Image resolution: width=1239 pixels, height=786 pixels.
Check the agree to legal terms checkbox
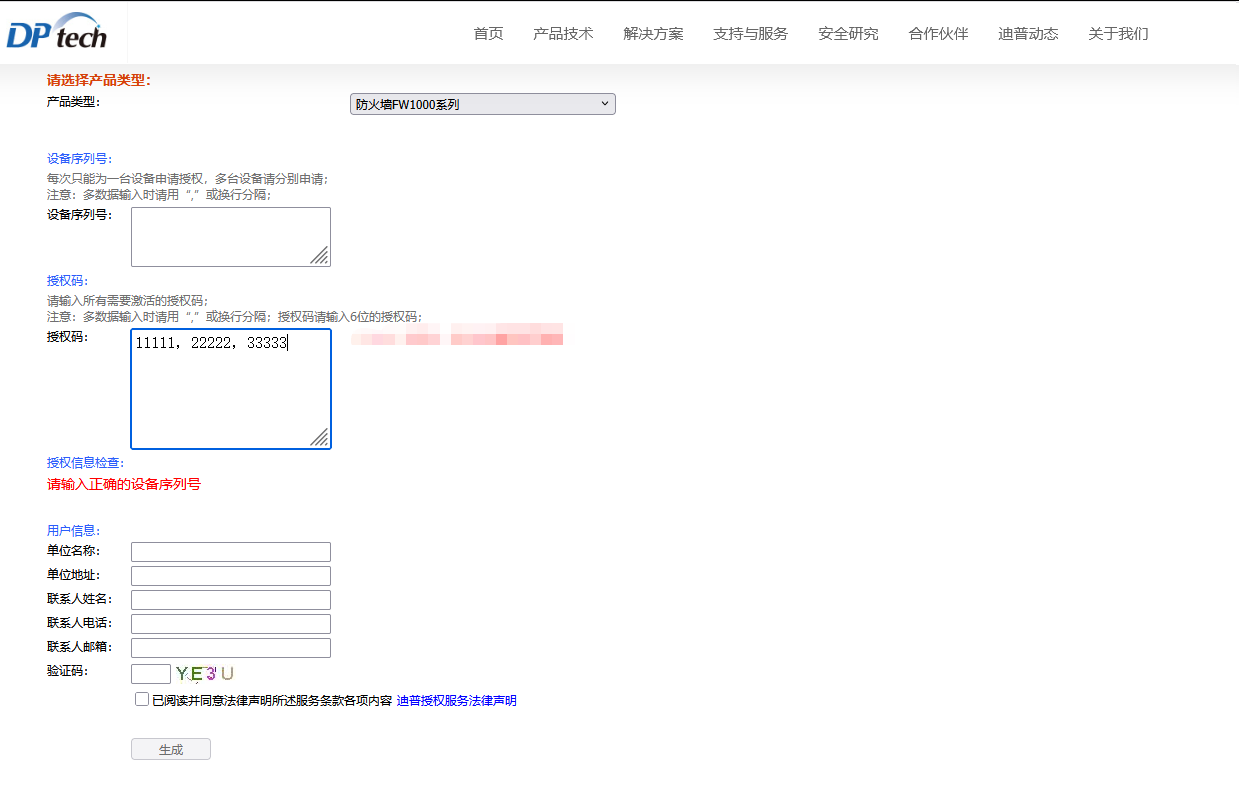(142, 699)
